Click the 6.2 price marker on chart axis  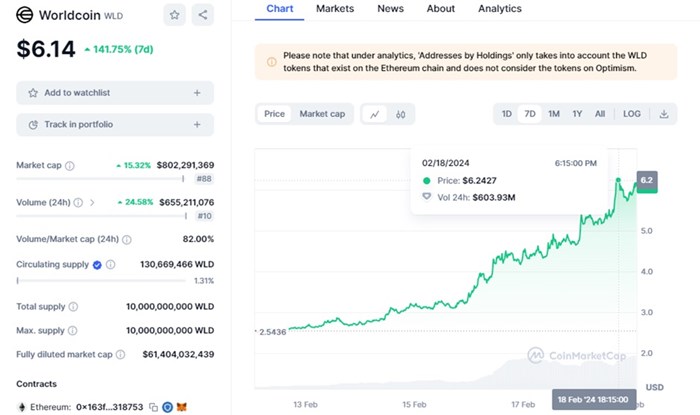click(647, 181)
